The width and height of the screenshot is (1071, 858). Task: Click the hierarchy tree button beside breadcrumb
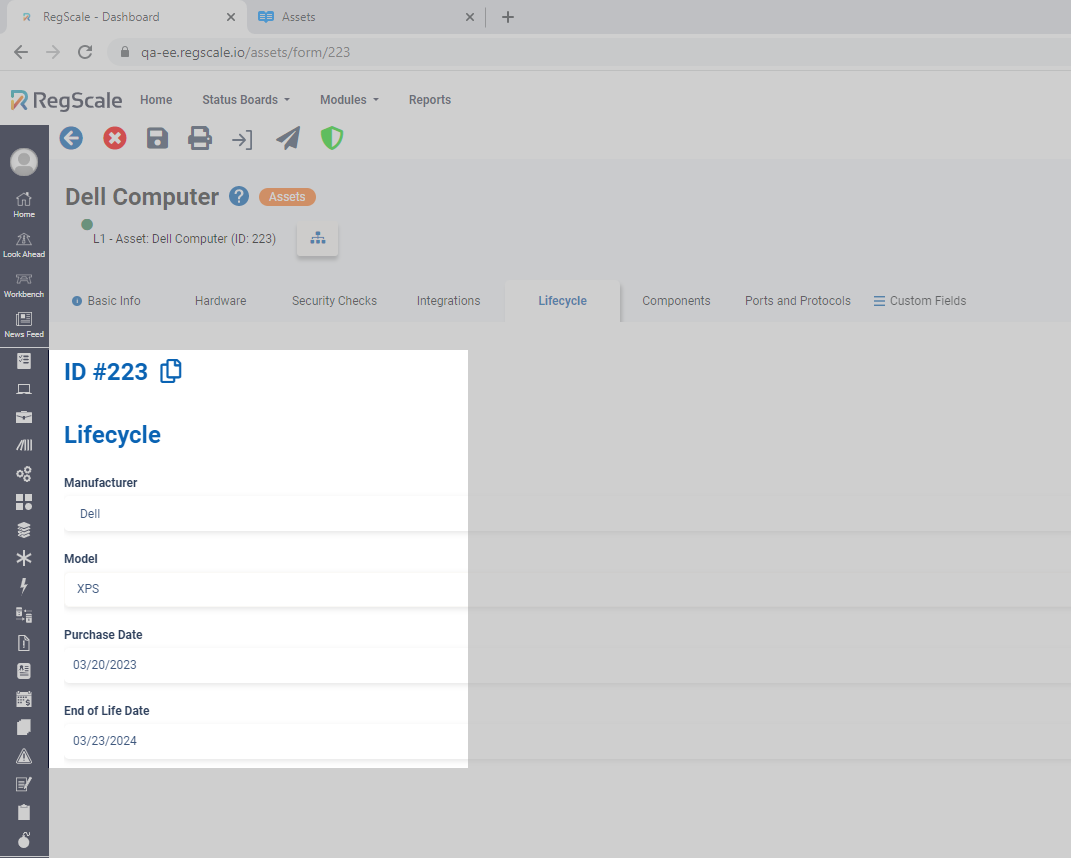(318, 239)
